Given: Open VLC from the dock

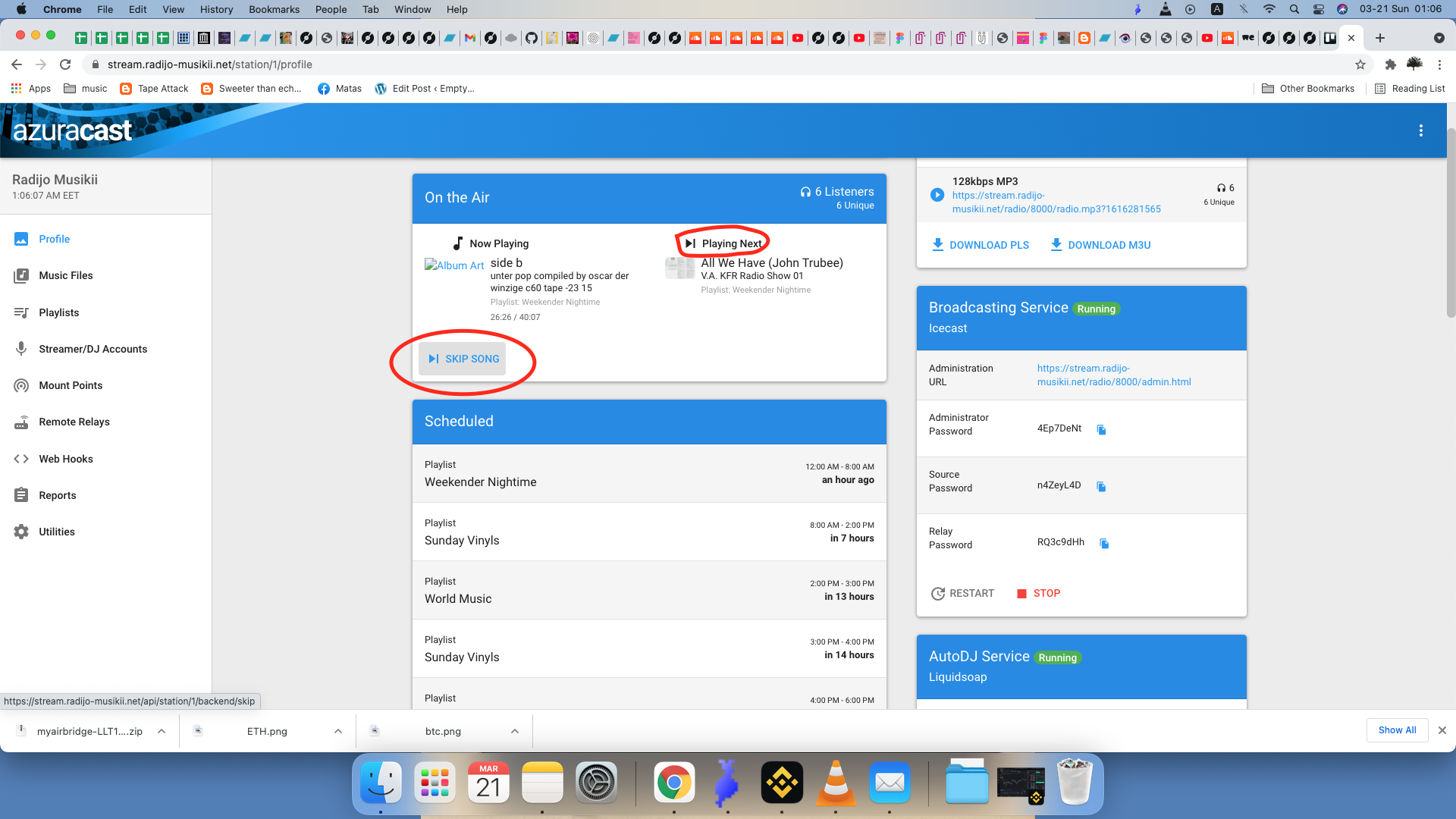Looking at the screenshot, I should (x=835, y=783).
